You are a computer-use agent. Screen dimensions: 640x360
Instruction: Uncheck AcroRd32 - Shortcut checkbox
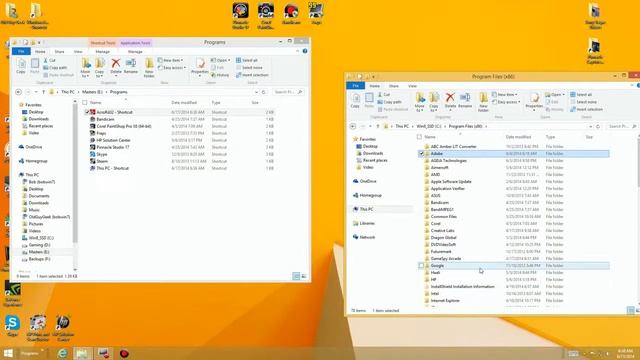(87, 112)
